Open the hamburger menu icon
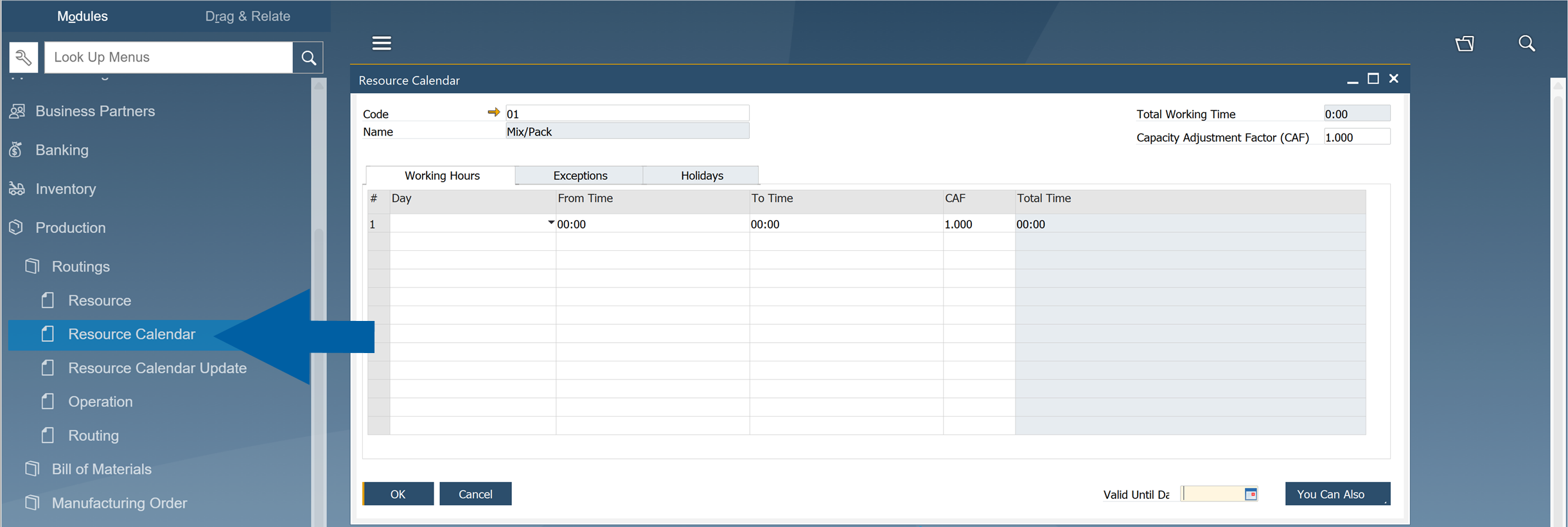Screen dimensions: 1568x527 click(x=382, y=43)
